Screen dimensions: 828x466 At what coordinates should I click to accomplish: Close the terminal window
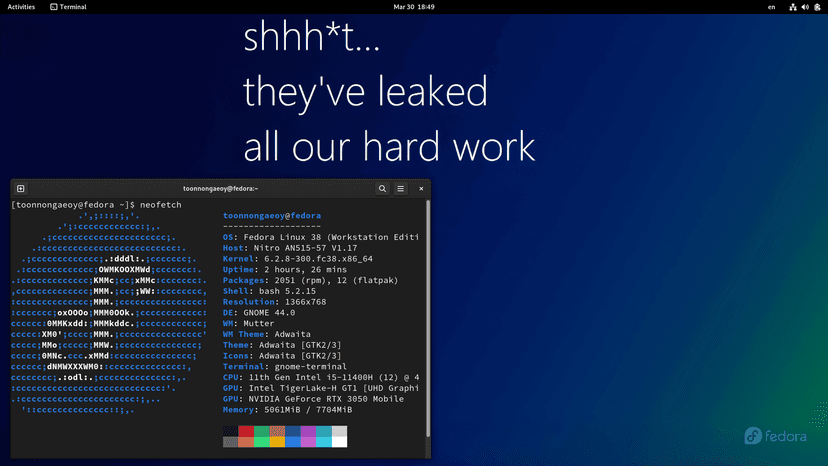pyautogui.click(x=421, y=188)
